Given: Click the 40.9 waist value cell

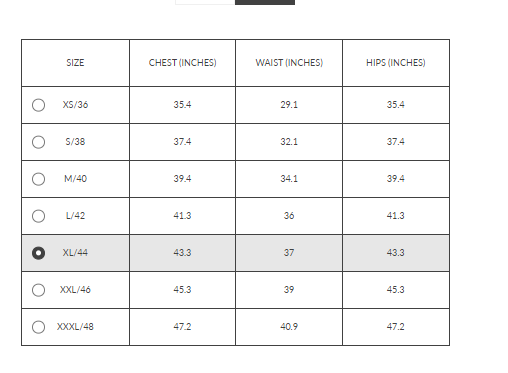Looking at the screenshot, I should click(289, 327).
